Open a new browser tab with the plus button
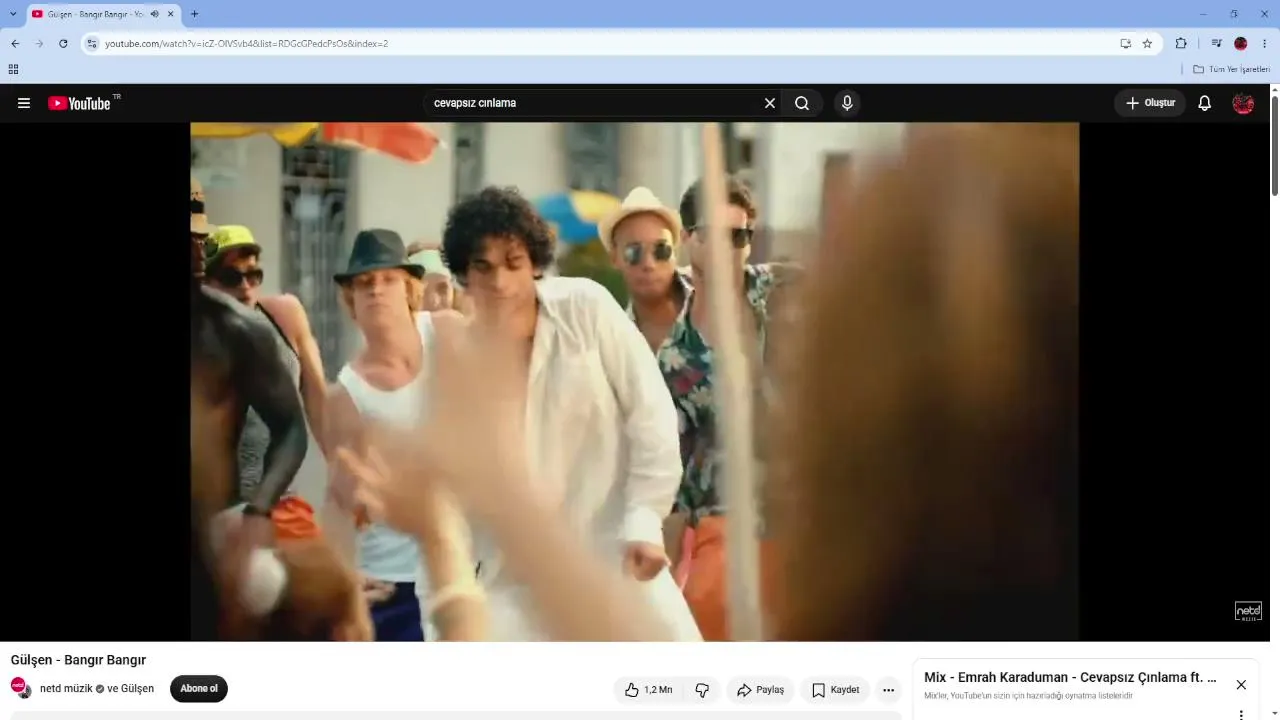This screenshot has height=720, width=1280. click(194, 14)
